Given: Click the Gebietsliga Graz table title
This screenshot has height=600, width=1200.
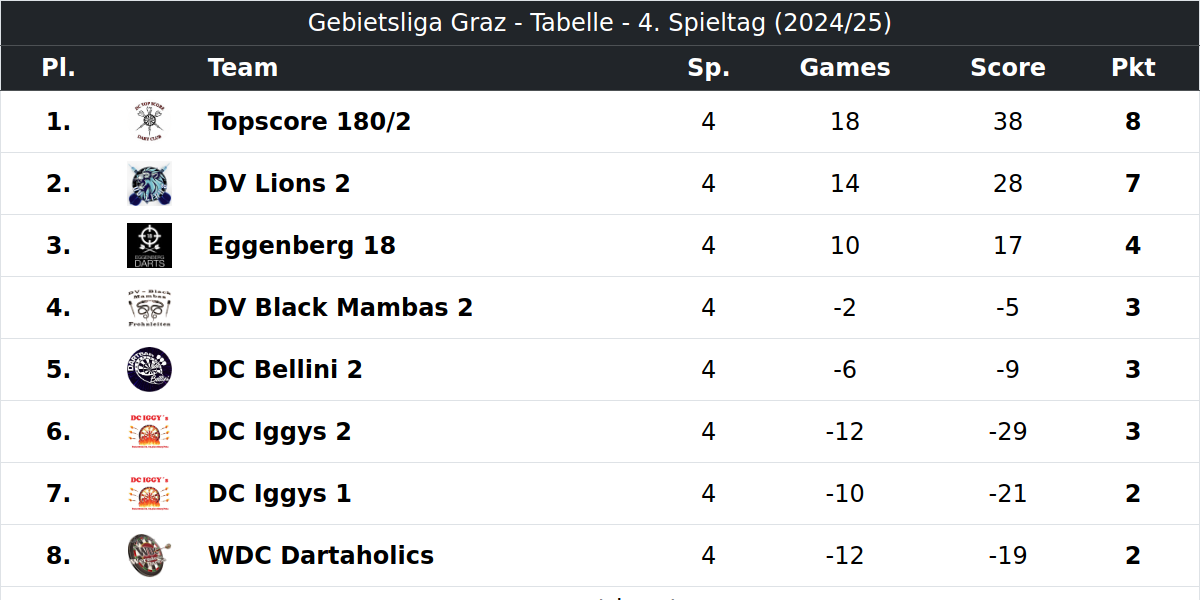Looking at the screenshot, I should coord(600,23).
